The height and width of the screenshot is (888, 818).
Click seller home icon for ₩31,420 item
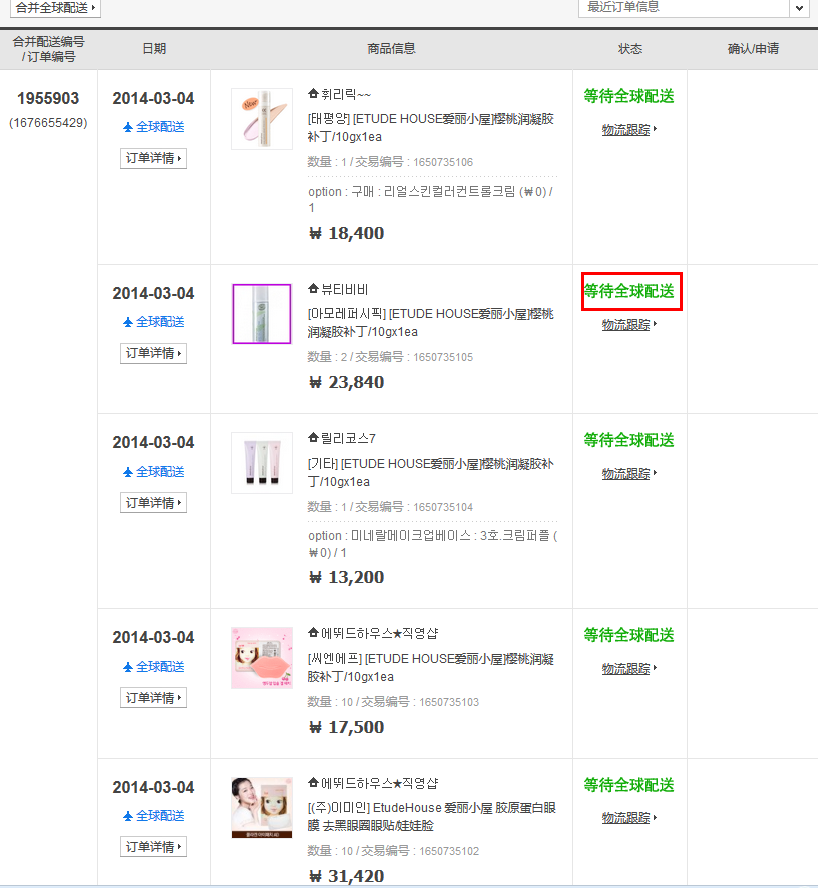pyautogui.click(x=313, y=783)
